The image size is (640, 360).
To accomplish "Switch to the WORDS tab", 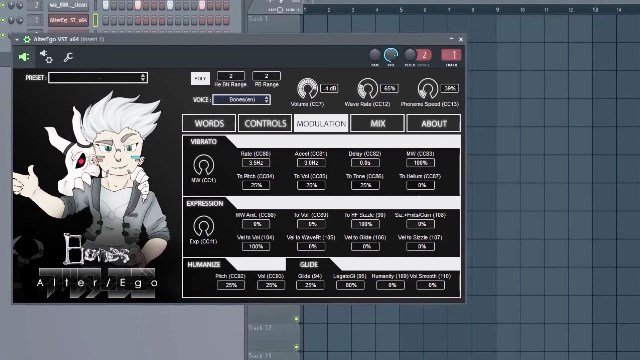I will pos(209,123).
